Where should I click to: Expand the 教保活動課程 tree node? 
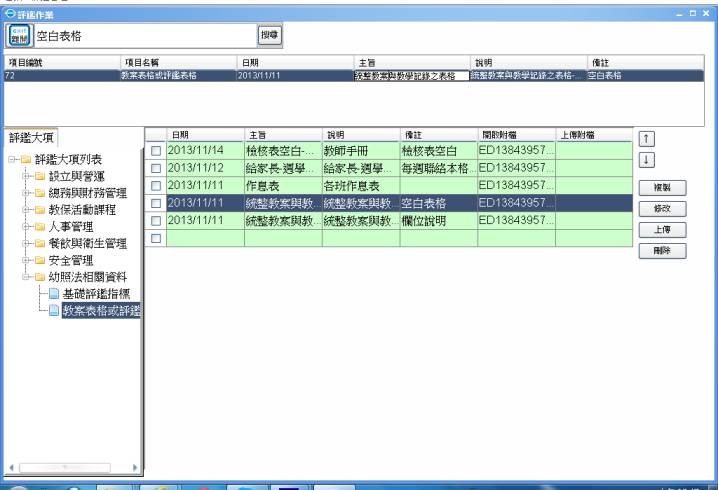tap(26, 209)
